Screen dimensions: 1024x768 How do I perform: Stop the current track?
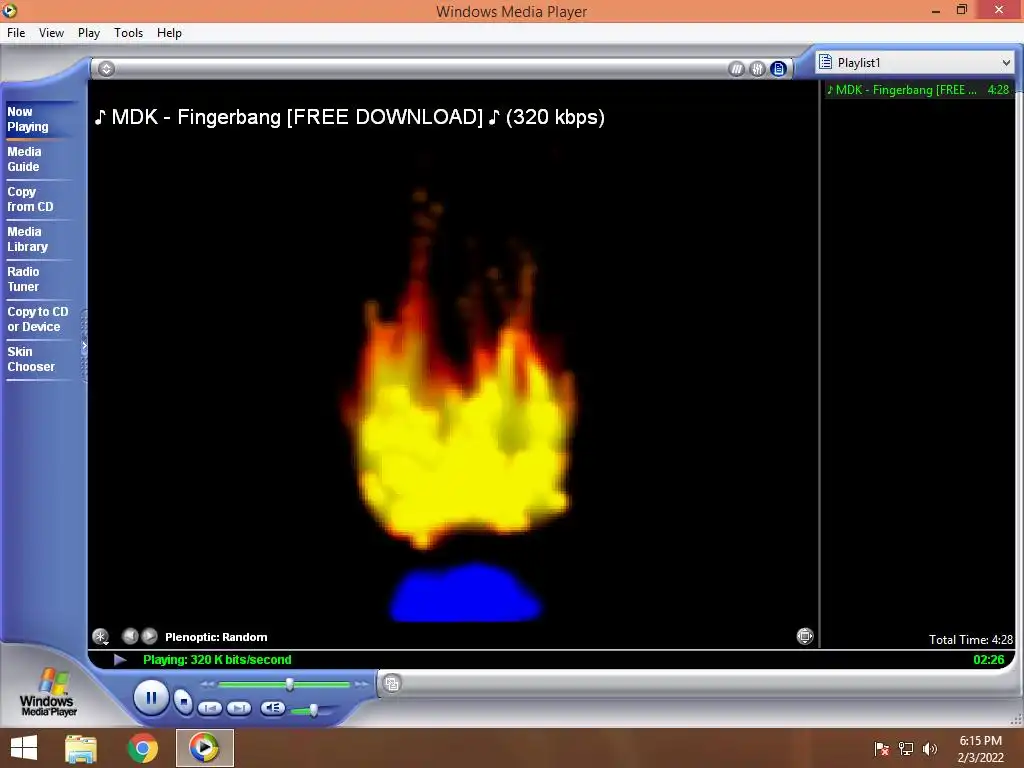click(x=184, y=702)
